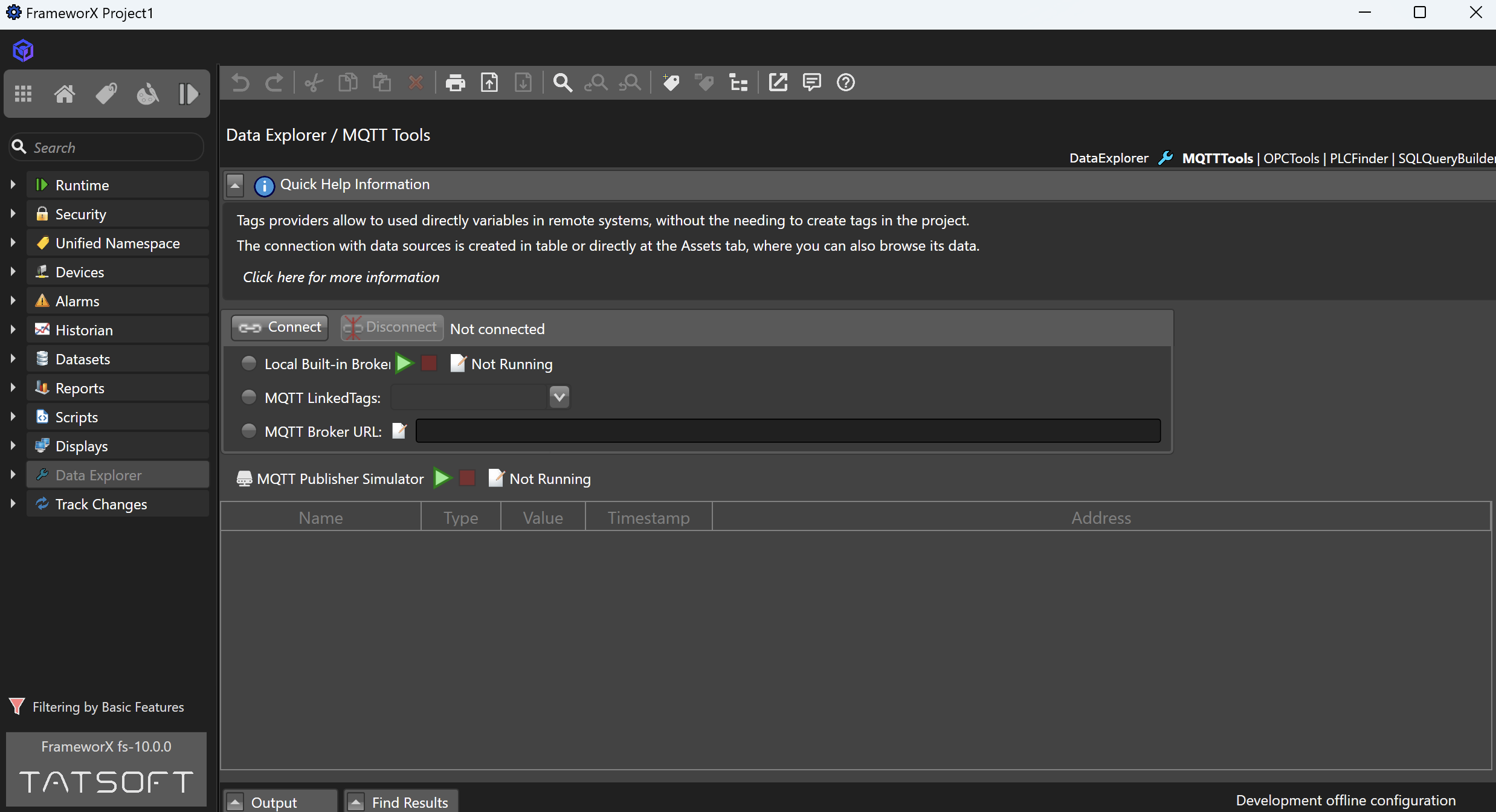The height and width of the screenshot is (812, 1496).
Task: Open the draw palette icon
Action: (x=147, y=94)
